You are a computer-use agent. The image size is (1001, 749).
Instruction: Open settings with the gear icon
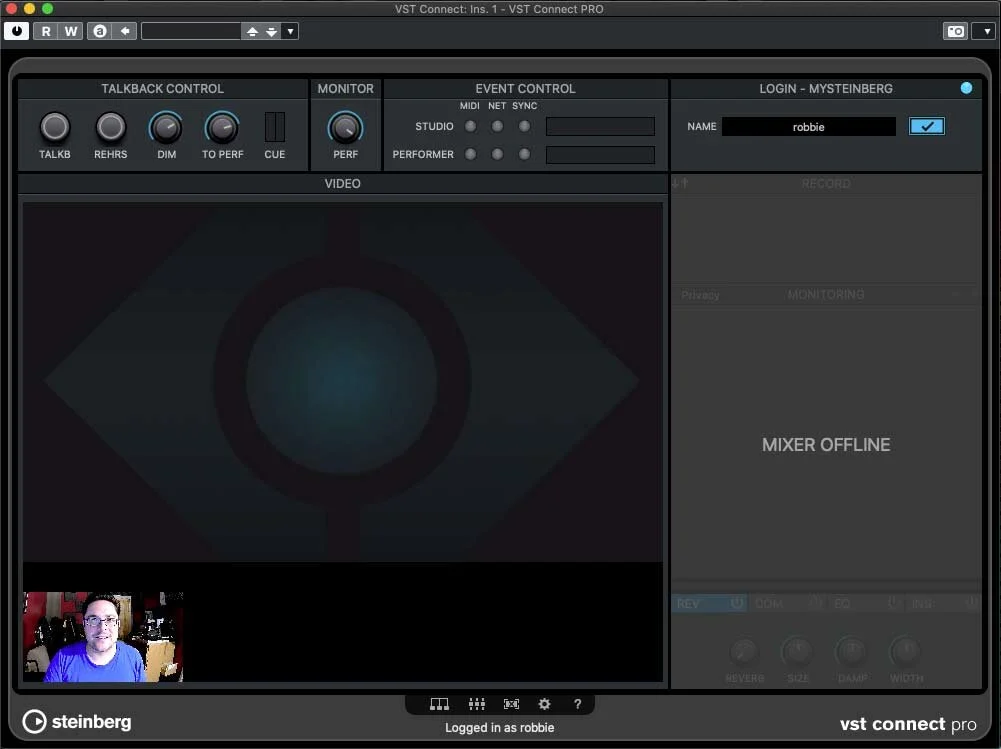(545, 704)
